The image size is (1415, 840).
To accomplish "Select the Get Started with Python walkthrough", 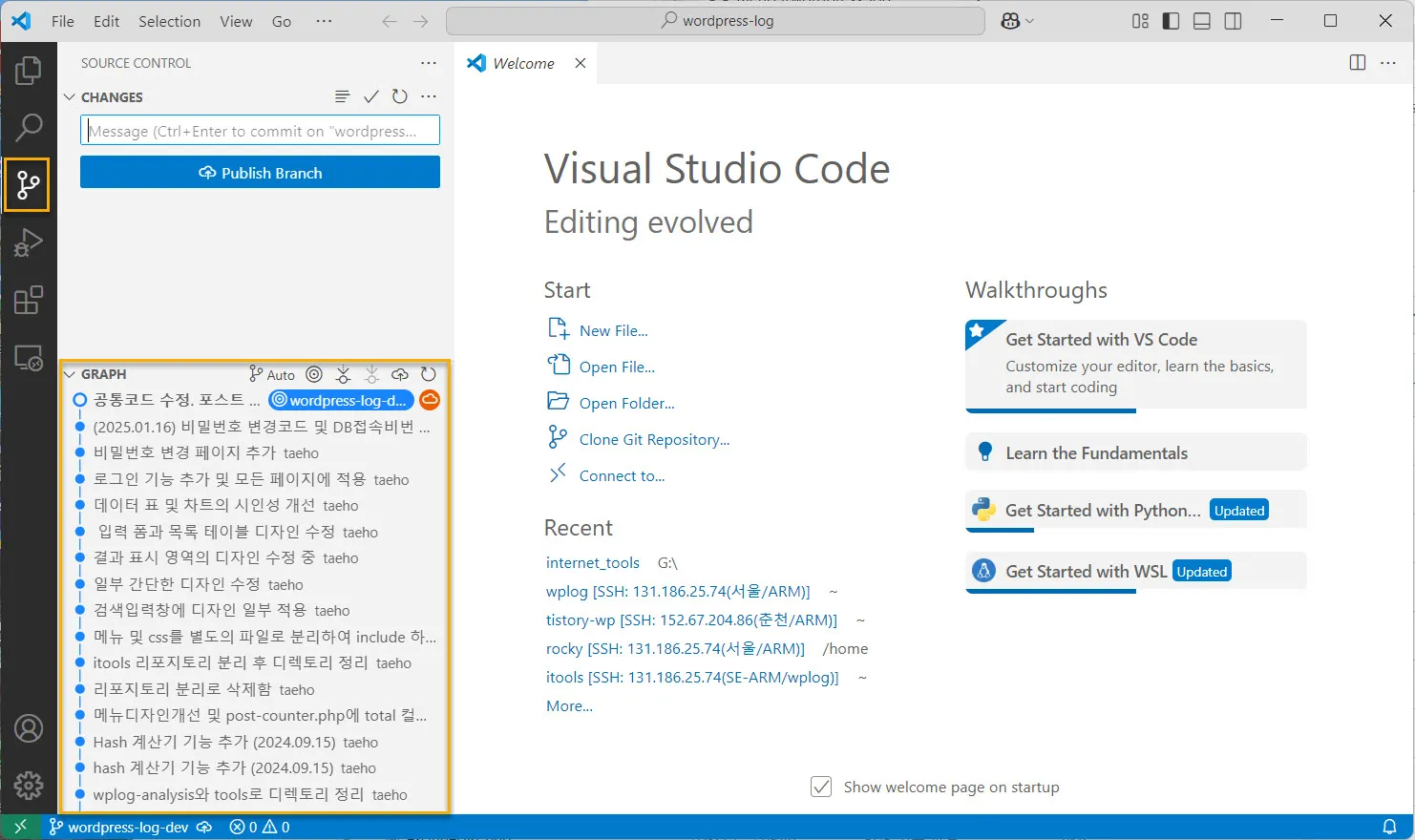I will click(1103, 511).
